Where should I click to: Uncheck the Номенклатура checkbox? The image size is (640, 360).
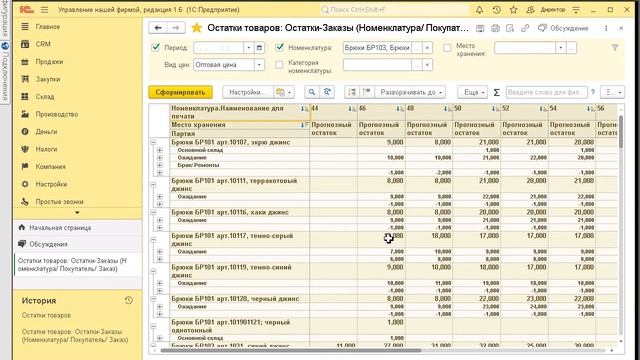pyautogui.click(x=280, y=47)
